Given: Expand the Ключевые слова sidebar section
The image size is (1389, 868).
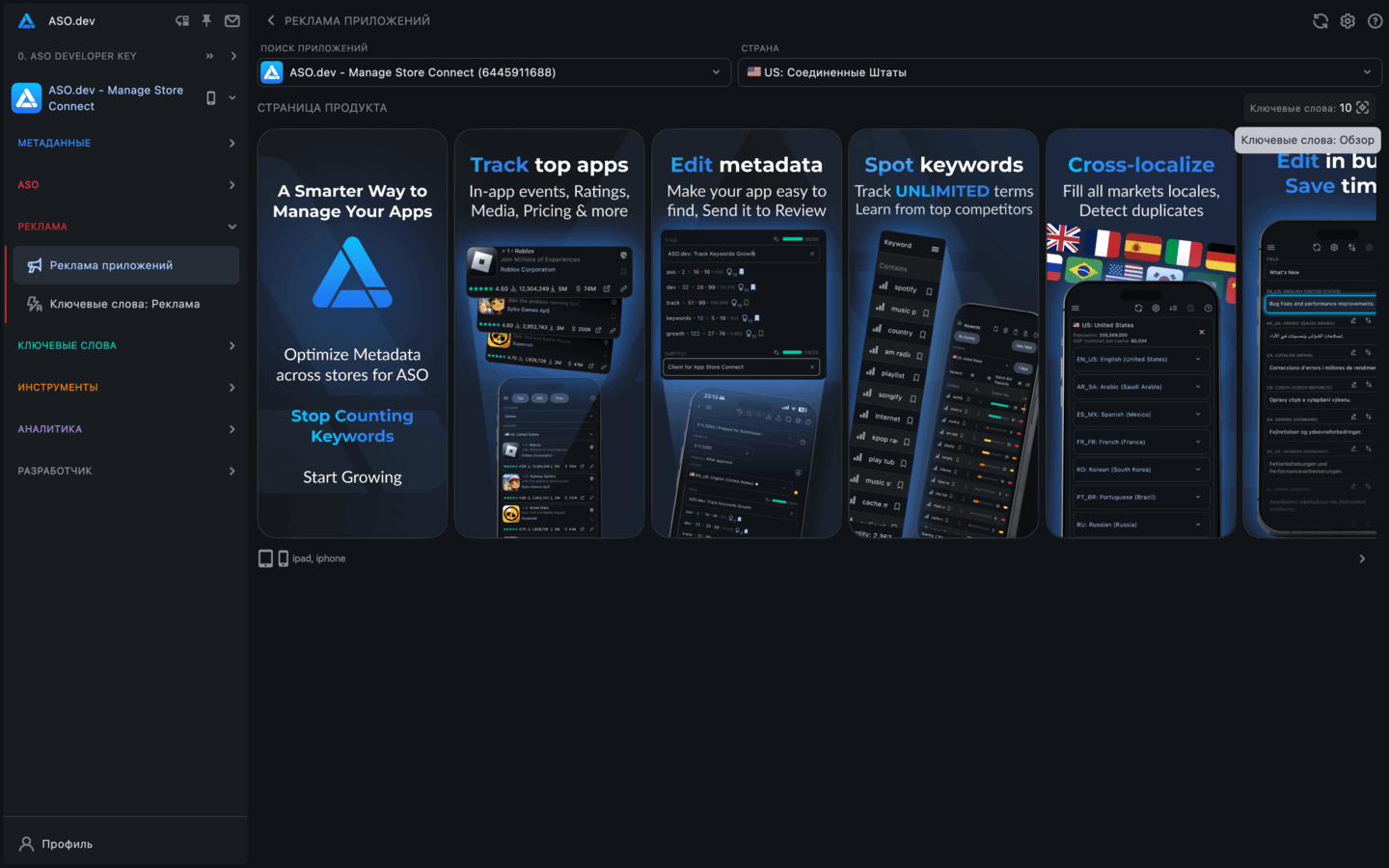Looking at the screenshot, I should tap(125, 345).
